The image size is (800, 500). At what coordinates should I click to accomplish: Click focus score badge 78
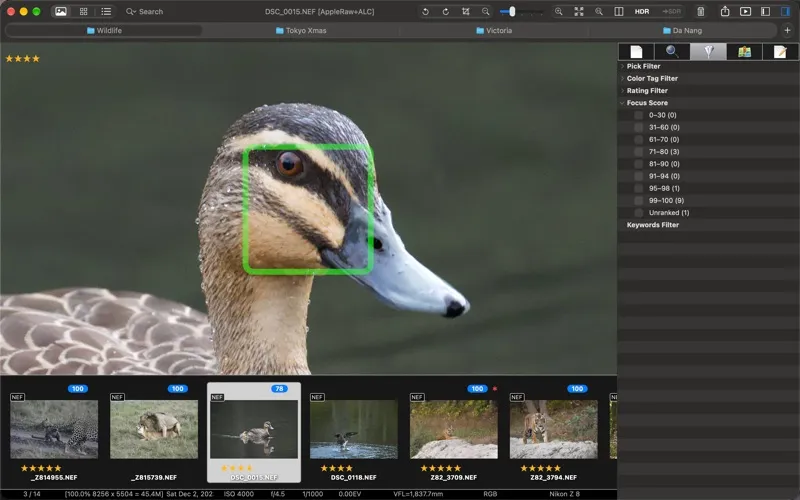(x=279, y=389)
